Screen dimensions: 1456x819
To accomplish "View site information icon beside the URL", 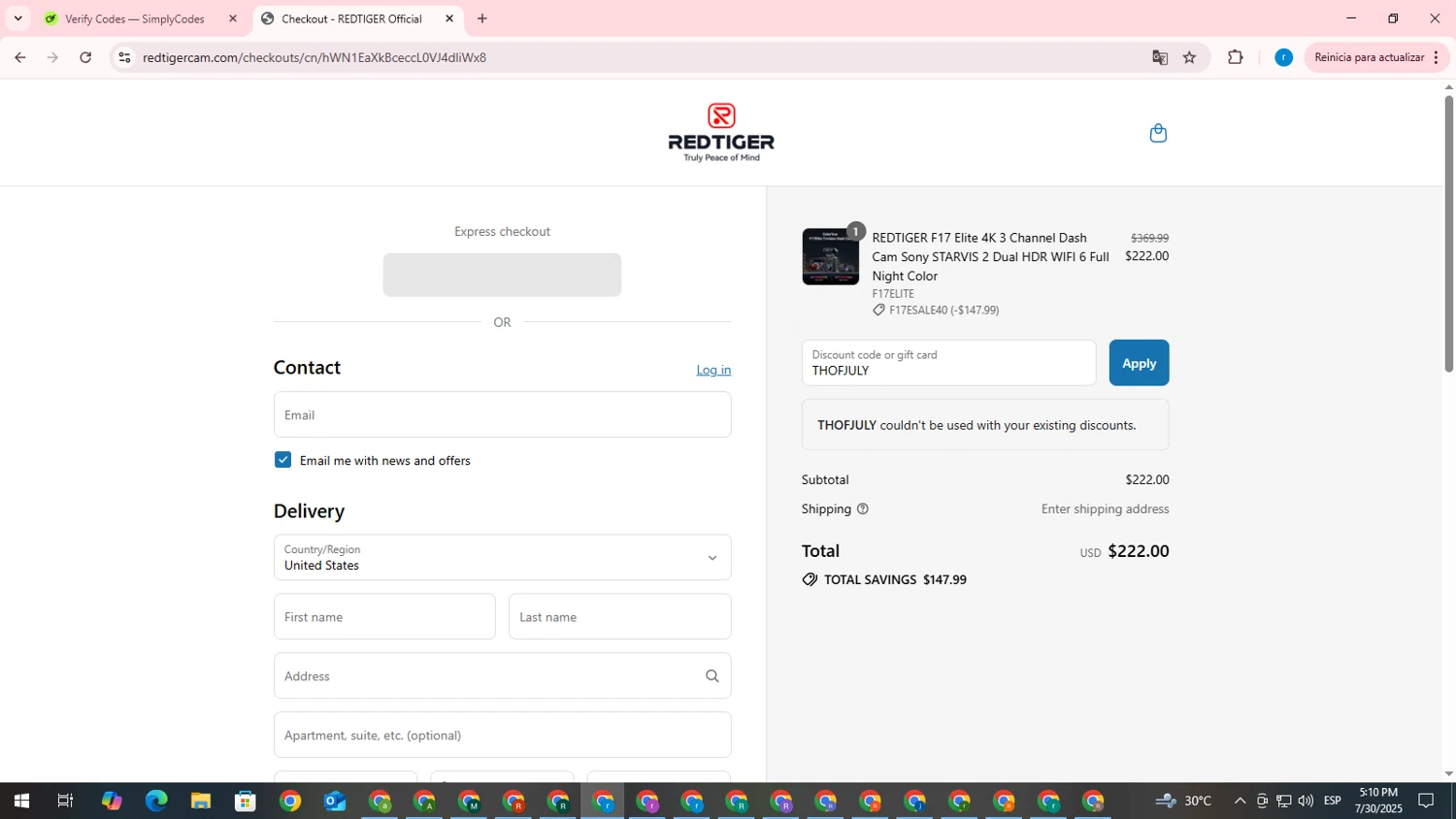I will tap(124, 57).
